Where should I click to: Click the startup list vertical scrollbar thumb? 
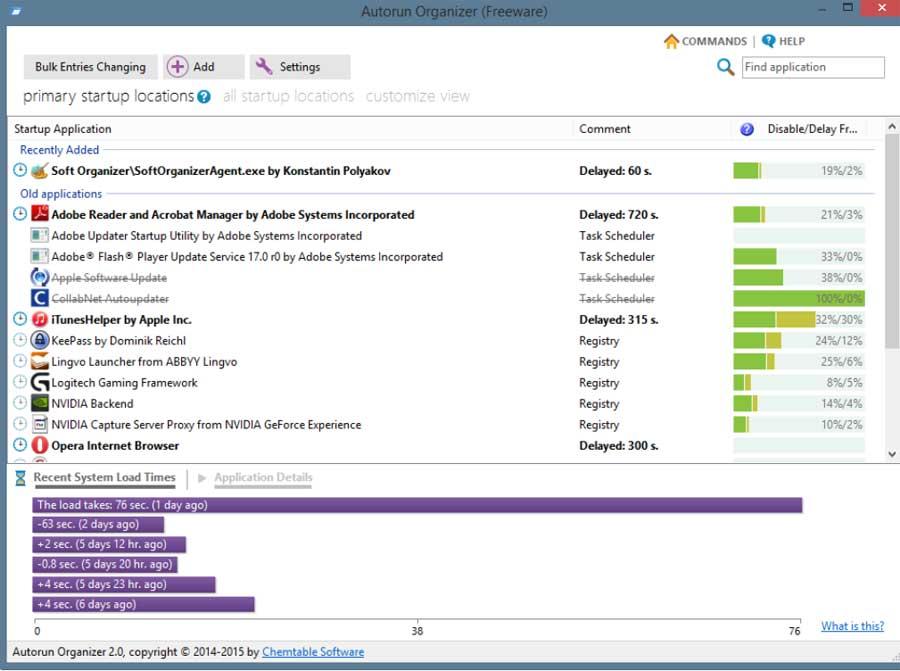(892, 241)
